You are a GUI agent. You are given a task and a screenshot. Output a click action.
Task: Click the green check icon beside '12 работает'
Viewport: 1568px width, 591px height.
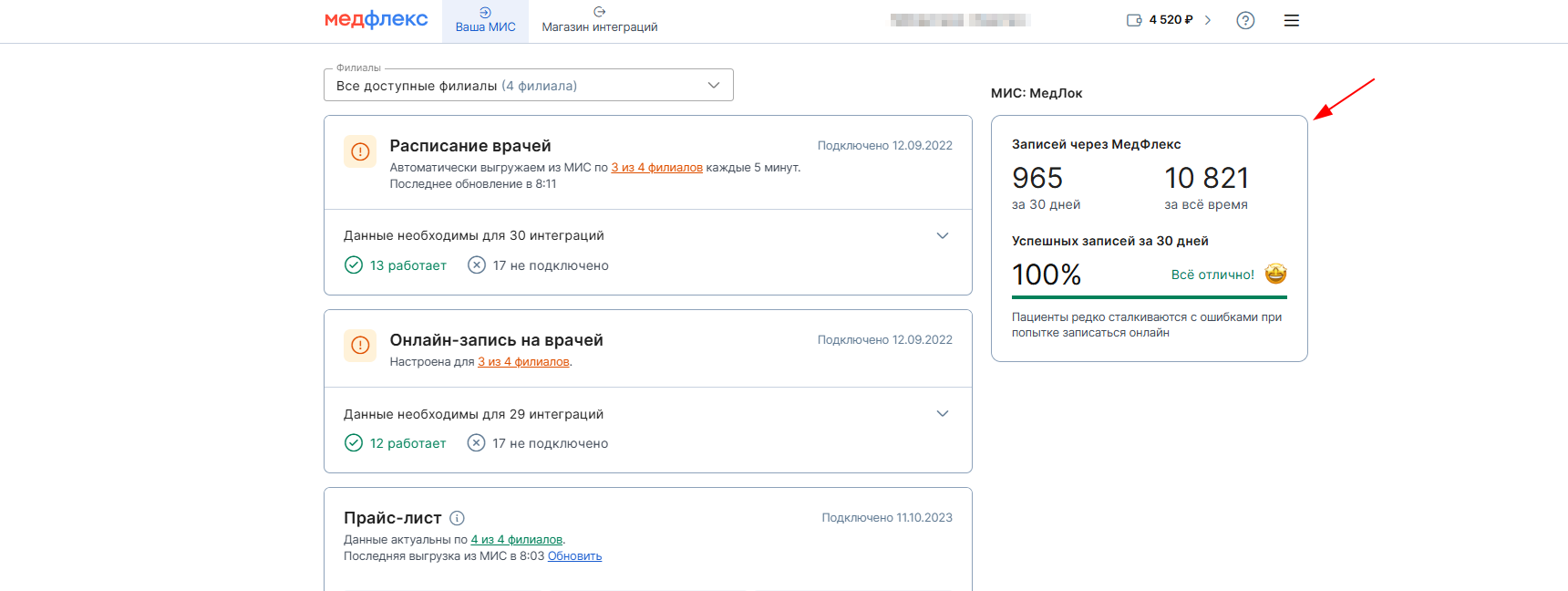354,443
